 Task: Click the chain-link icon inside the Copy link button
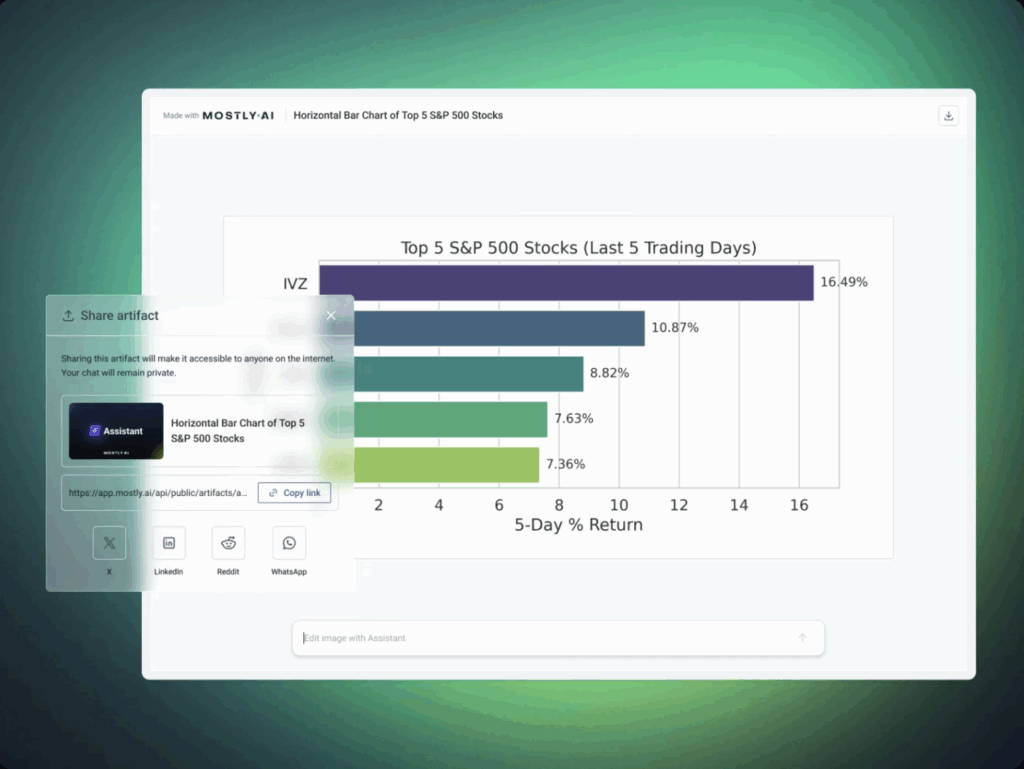tap(273, 493)
